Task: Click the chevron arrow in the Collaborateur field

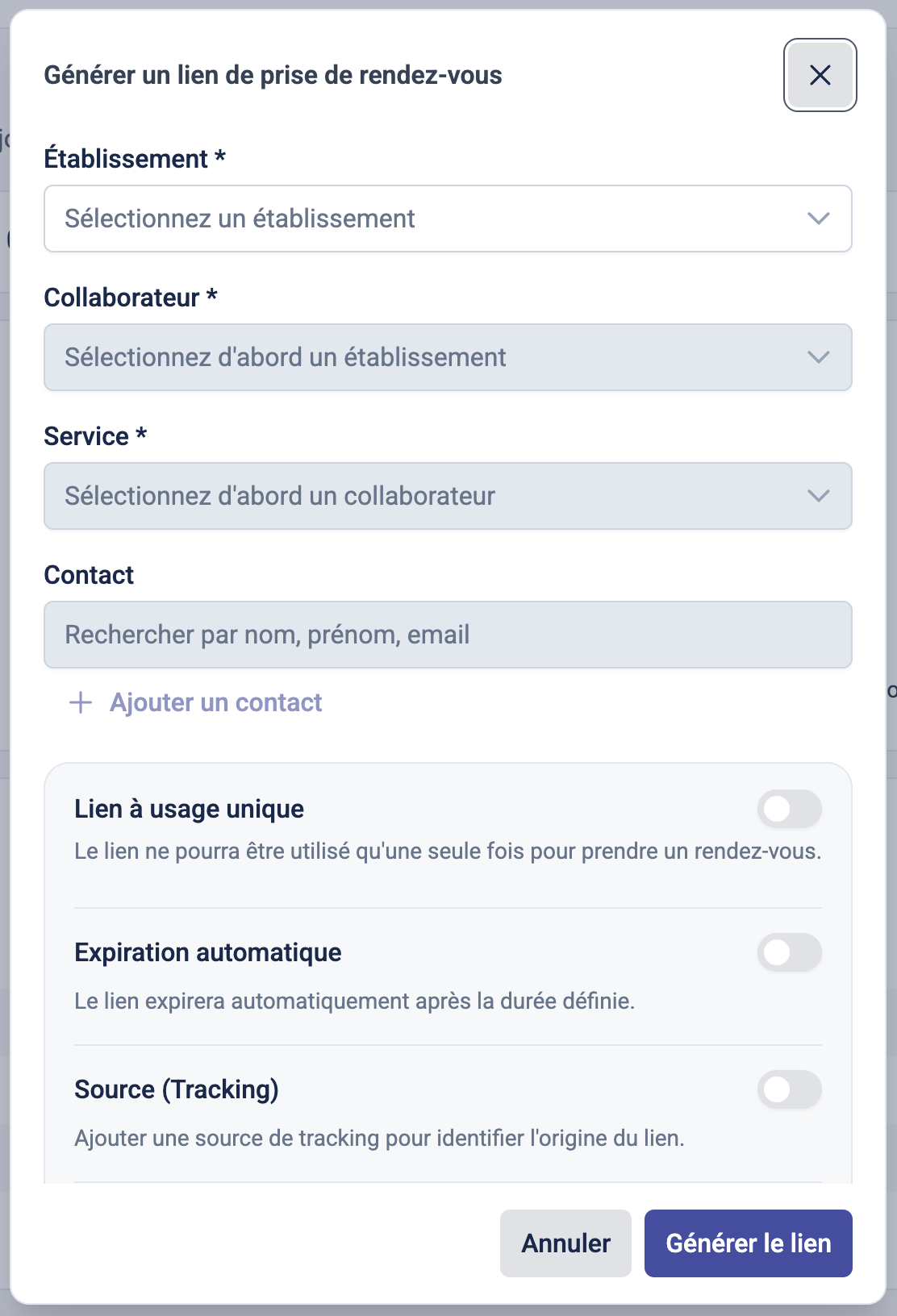Action: 818,357
